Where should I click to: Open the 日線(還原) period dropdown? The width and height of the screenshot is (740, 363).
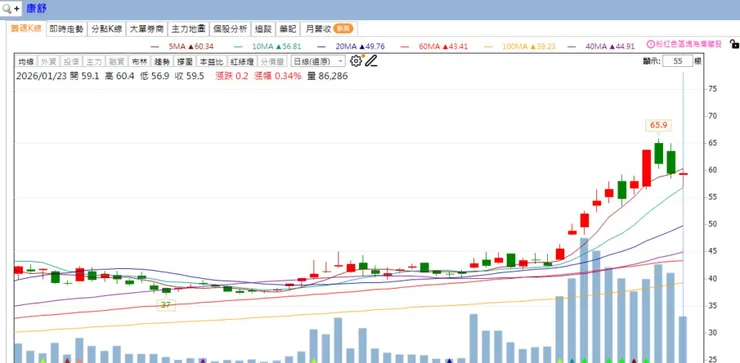[x=318, y=61]
